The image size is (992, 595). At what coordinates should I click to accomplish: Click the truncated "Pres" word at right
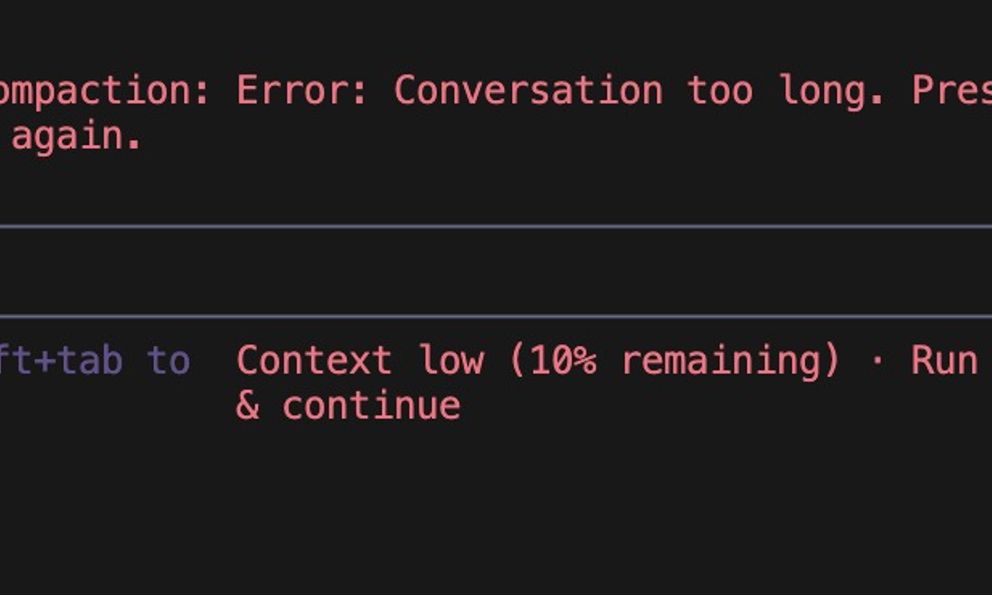pyautogui.click(x=950, y=91)
